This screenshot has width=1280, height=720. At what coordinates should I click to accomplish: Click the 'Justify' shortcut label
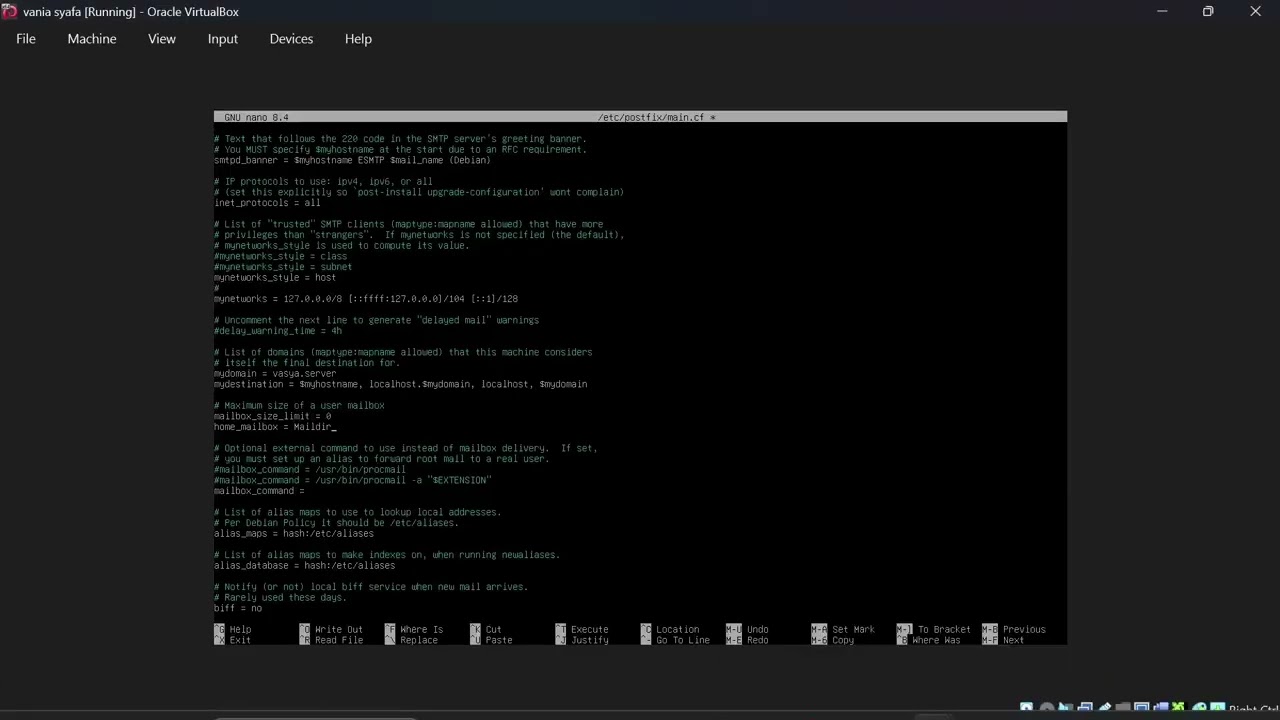(x=590, y=640)
